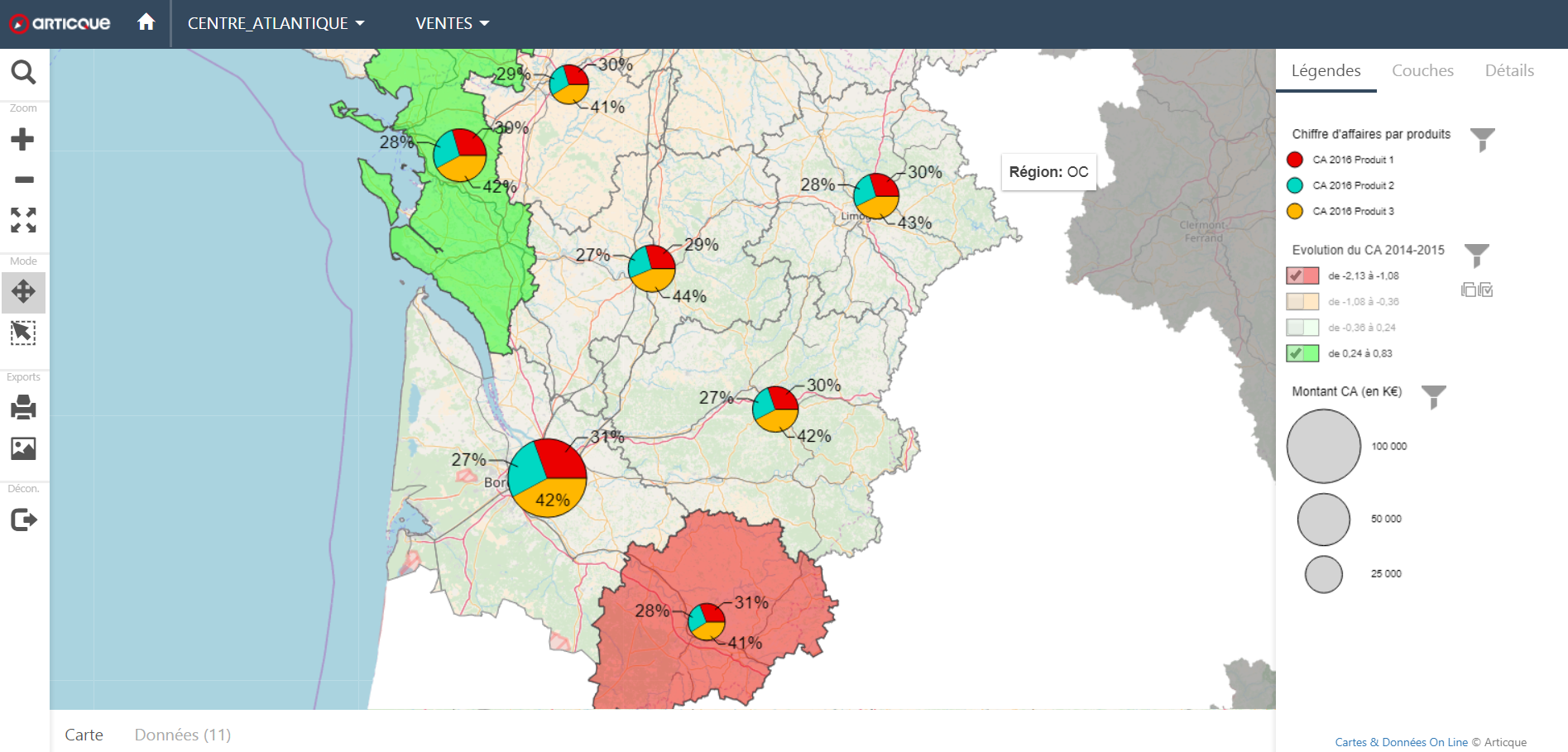Open the VENTES dropdown menu
Image resolution: width=1568 pixels, height=752 pixels.
coord(452,23)
